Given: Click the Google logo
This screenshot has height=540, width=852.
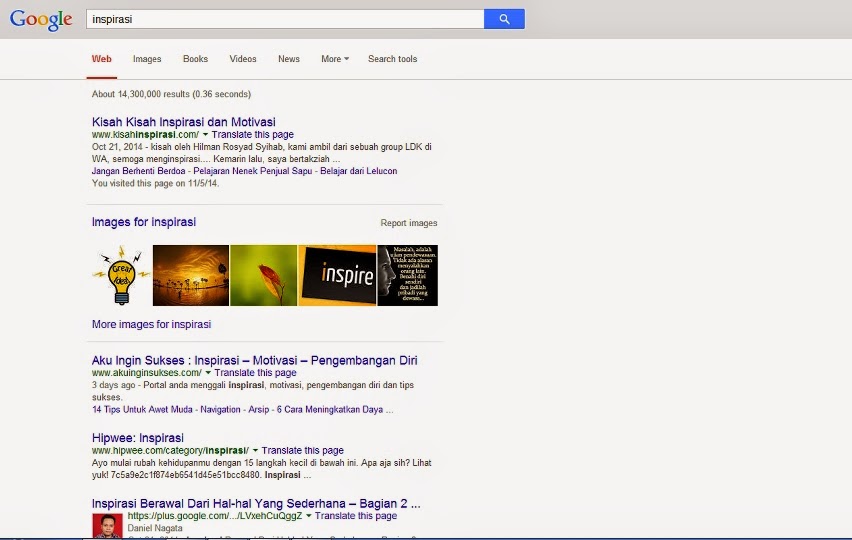Looking at the screenshot, I should point(41,20).
